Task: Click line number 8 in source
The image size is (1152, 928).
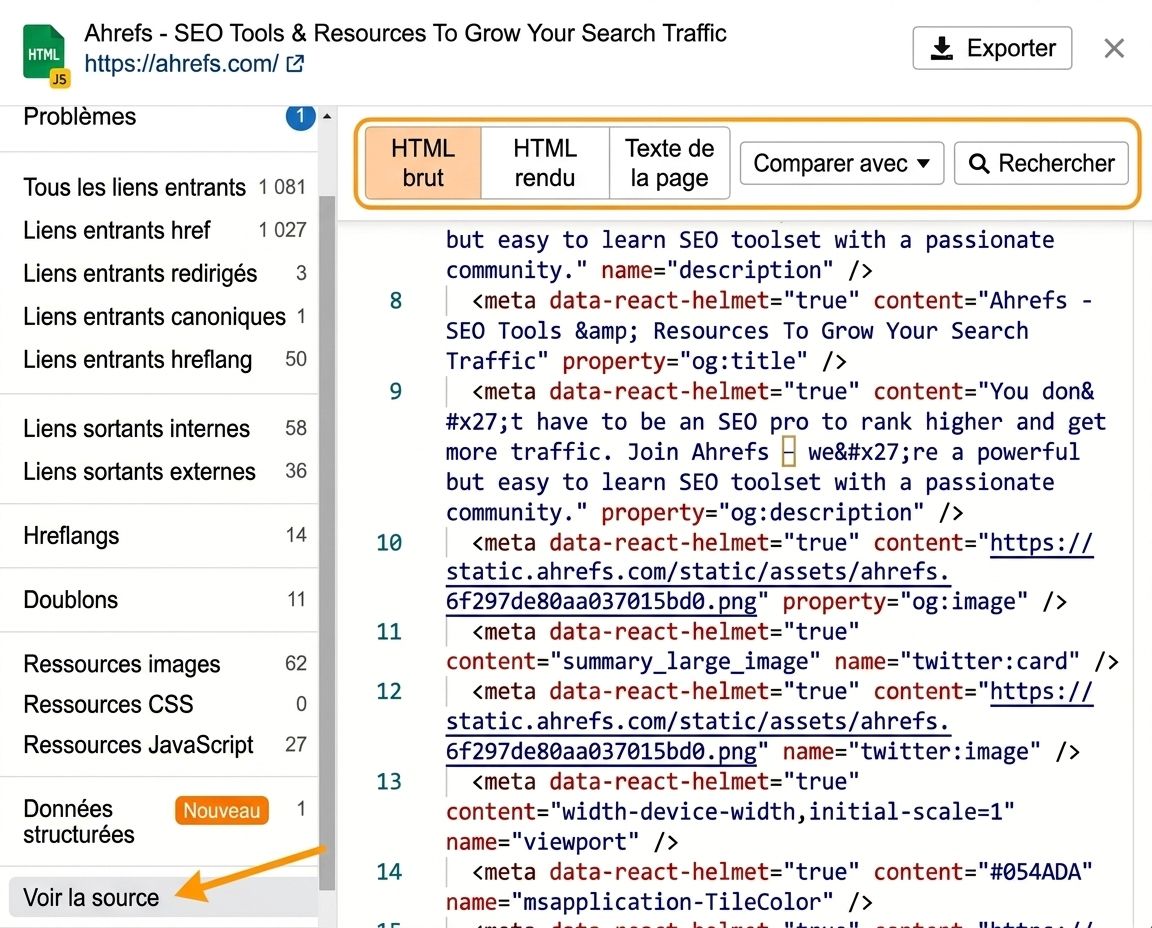Action: [395, 301]
